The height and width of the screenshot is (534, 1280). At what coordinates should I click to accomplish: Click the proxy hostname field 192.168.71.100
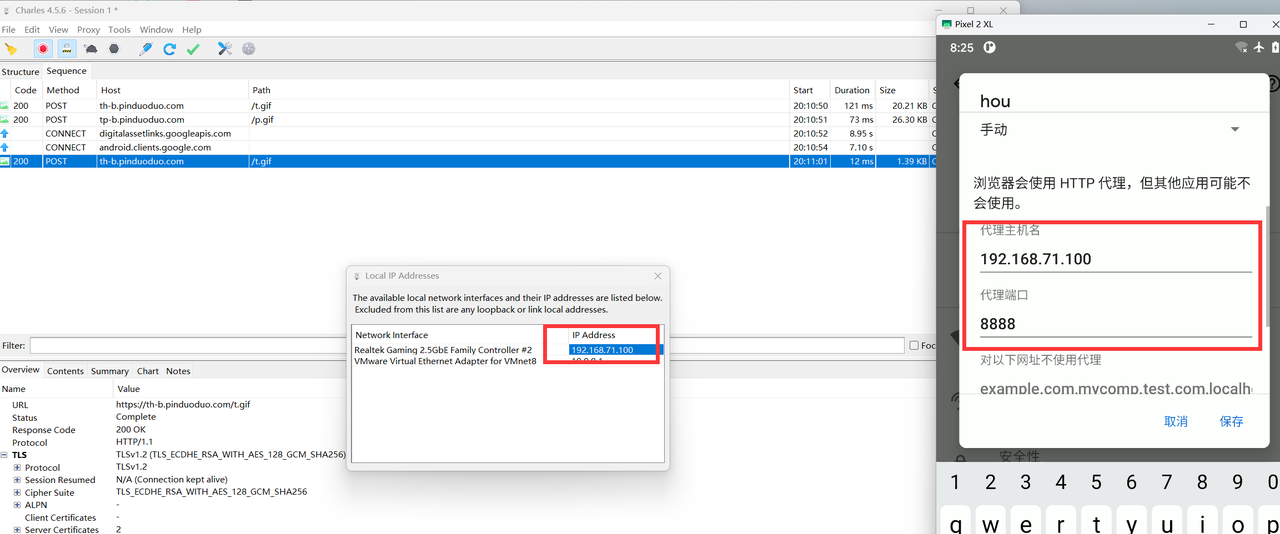(x=1115, y=259)
